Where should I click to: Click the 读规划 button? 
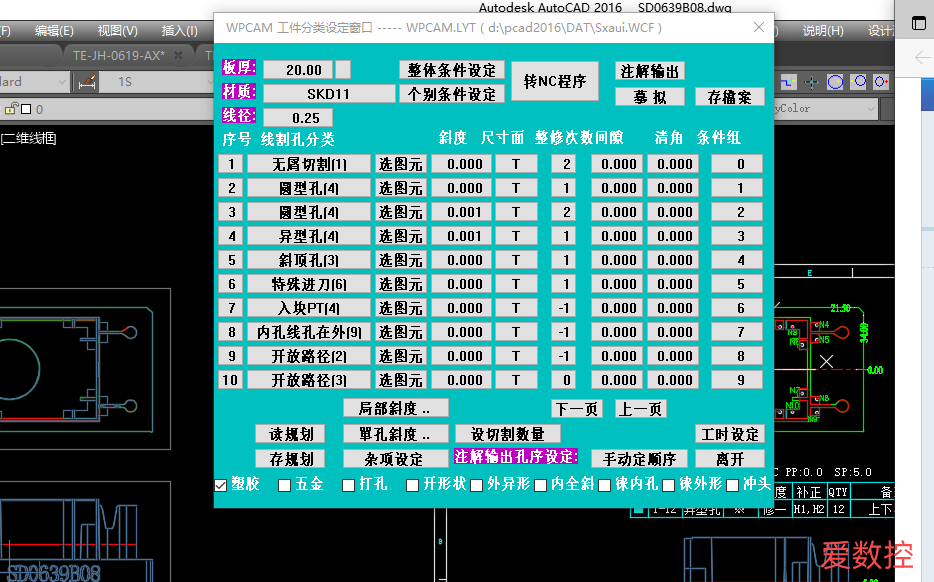click(x=290, y=434)
